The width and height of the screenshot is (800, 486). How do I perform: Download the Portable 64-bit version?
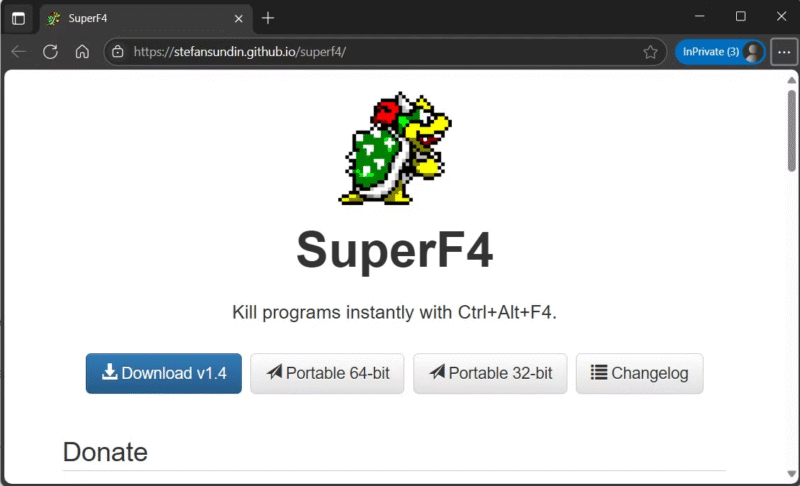(x=327, y=373)
